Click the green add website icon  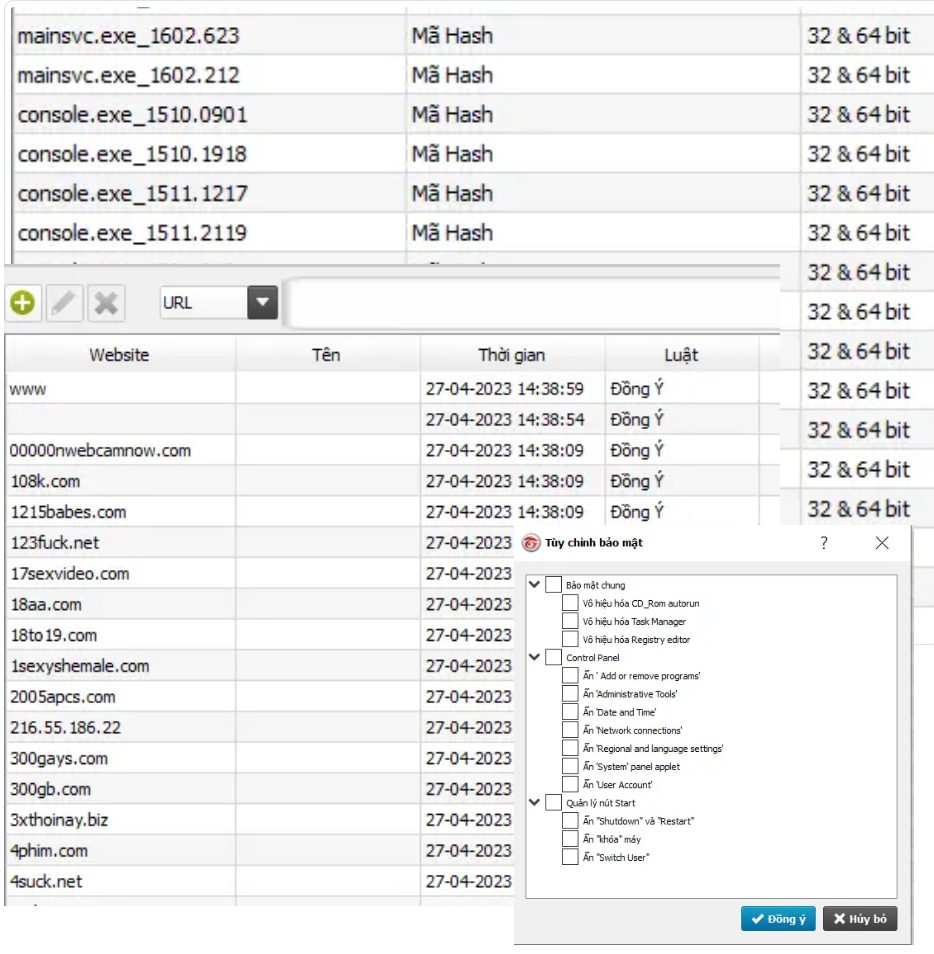[23, 302]
